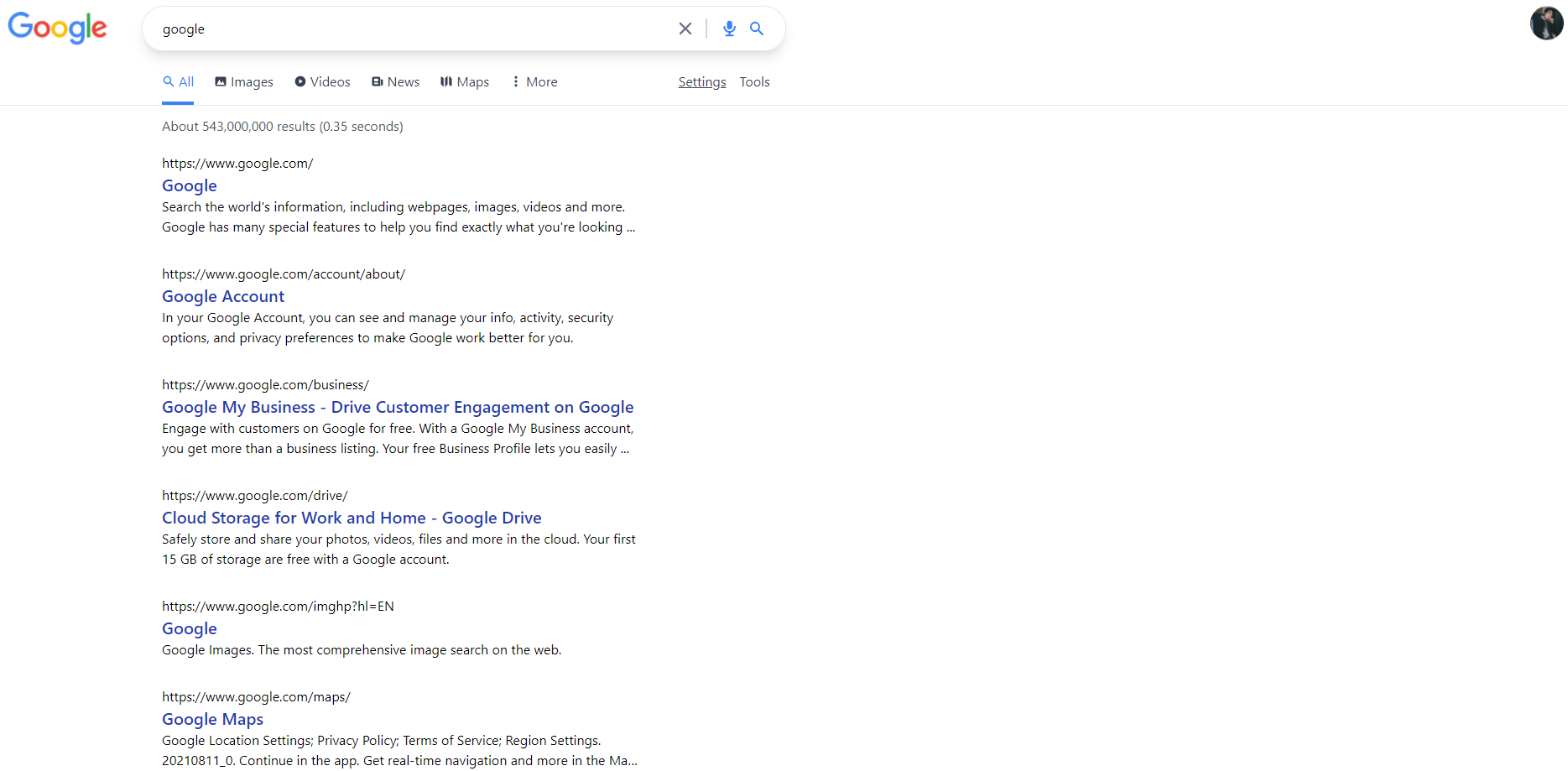Click the google.com/account/about/ URL text
Screen dimensions: 1568x771
pyautogui.click(x=284, y=273)
